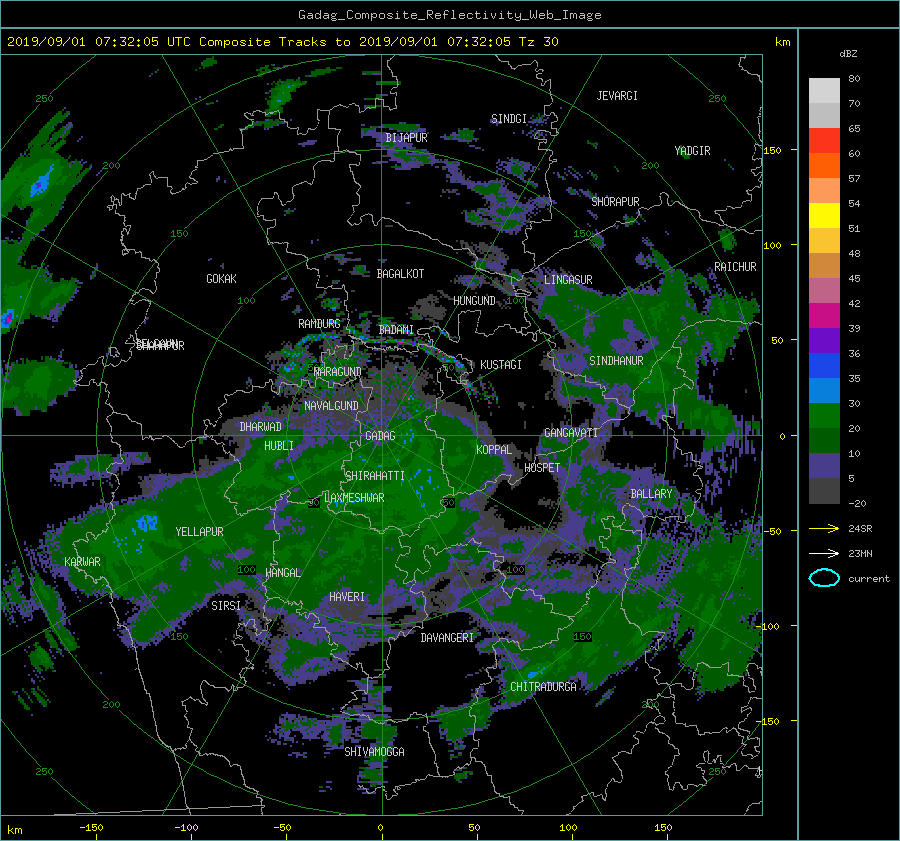Click the LAXMESHWAR label
This screenshot has width=900, height=841.
click(354, 498)
